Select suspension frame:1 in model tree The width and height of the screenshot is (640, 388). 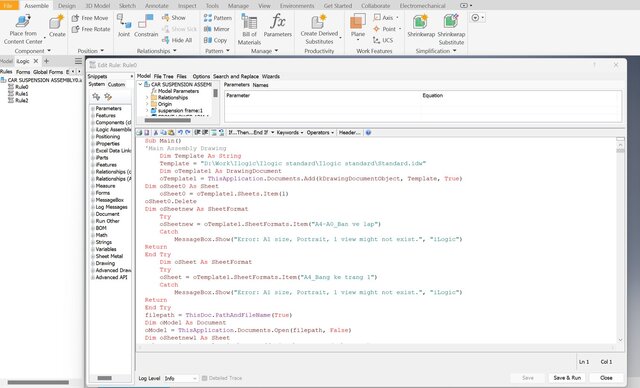coord(180,111)
